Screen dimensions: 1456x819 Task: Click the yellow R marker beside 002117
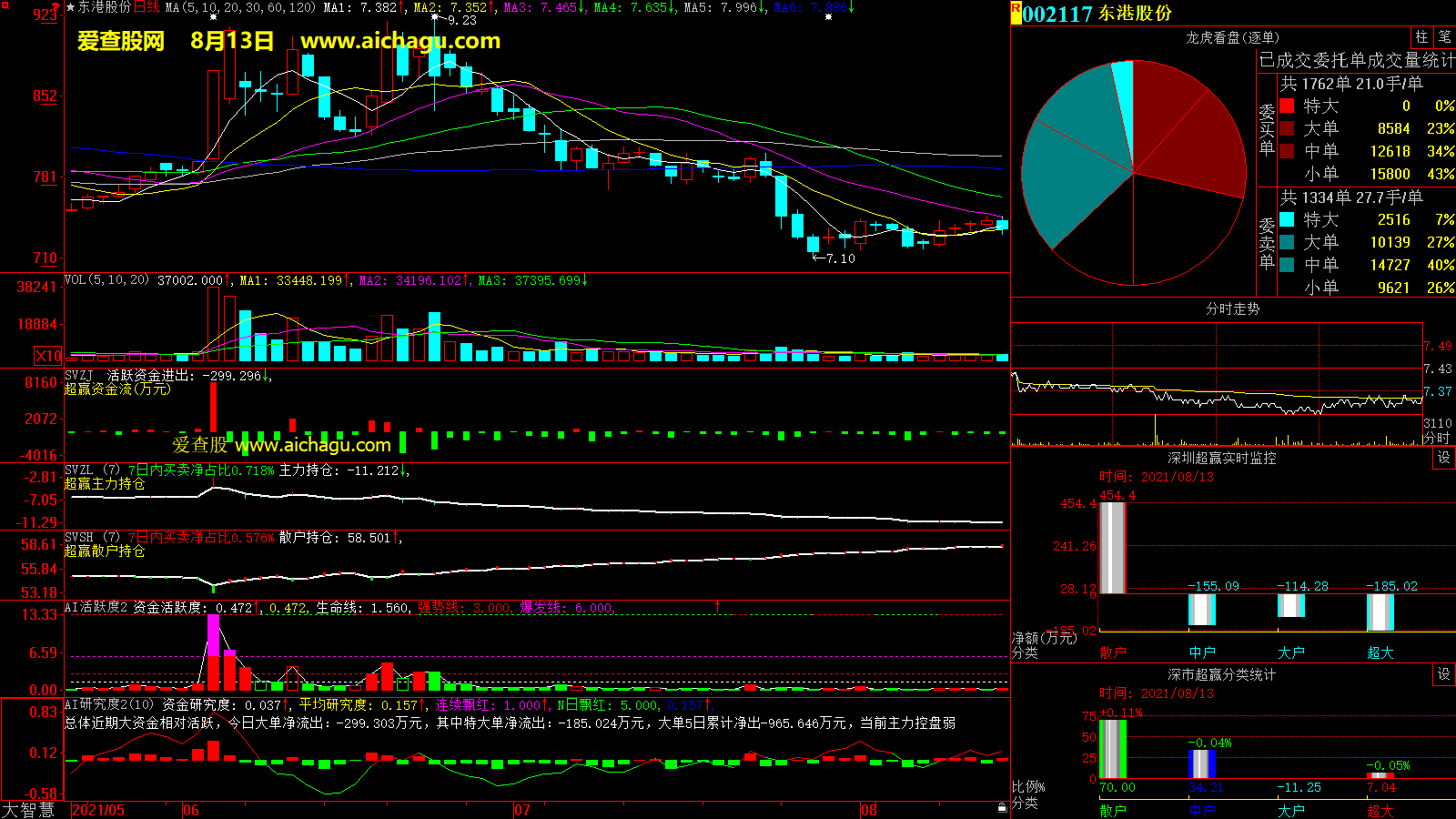tap(1016, 11)
